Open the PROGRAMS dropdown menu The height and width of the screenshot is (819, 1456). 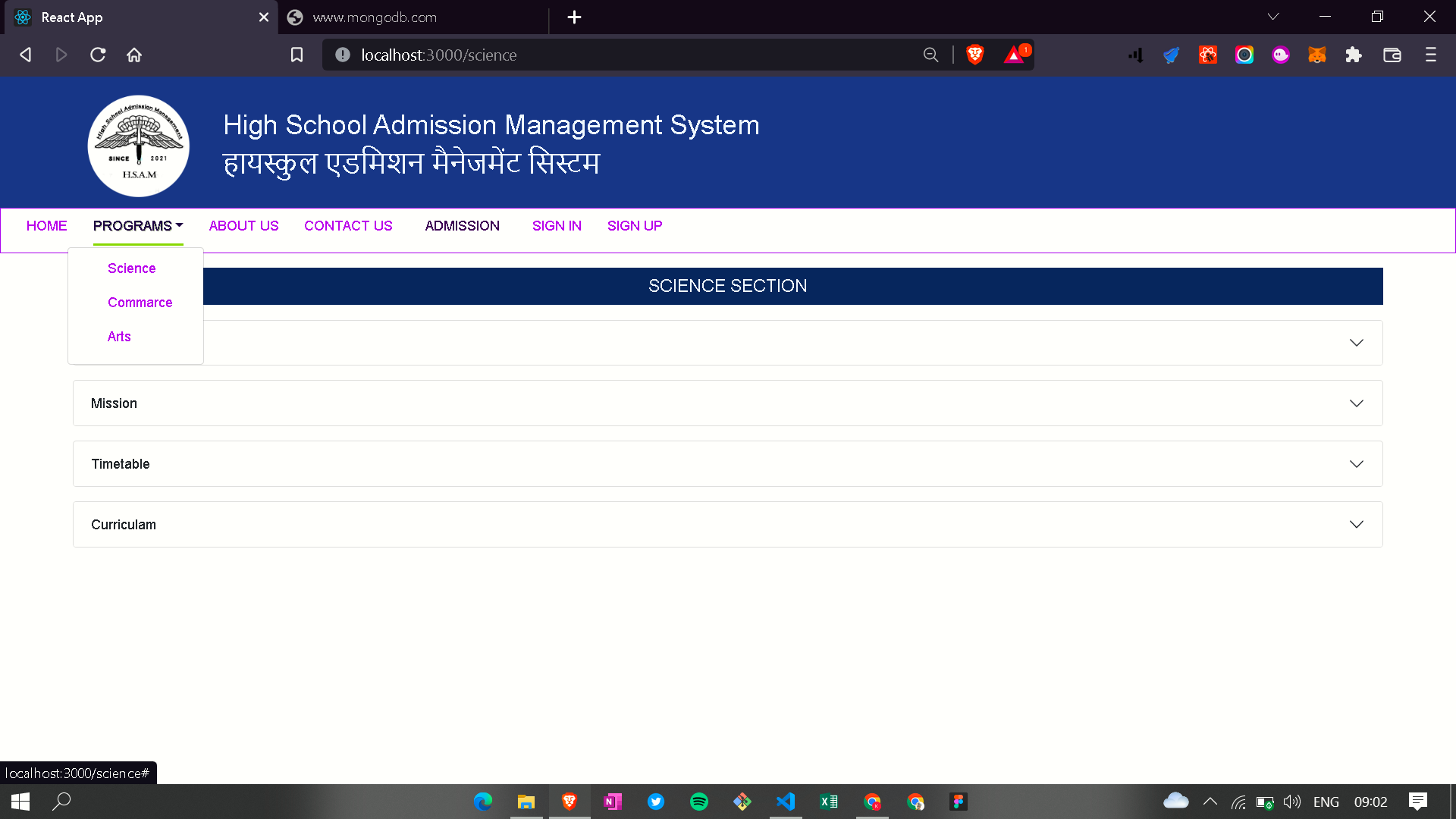[137, 225]
